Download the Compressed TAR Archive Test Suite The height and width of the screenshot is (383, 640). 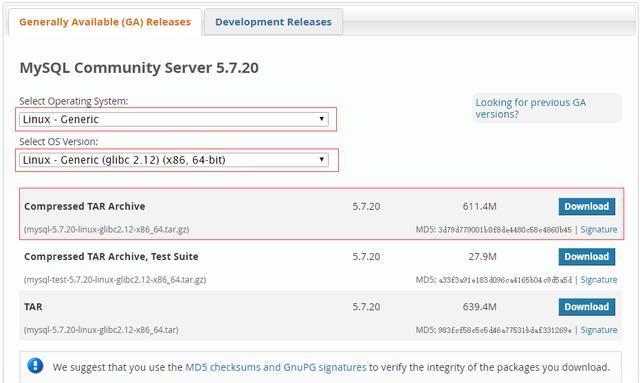(x=587, y=257)
